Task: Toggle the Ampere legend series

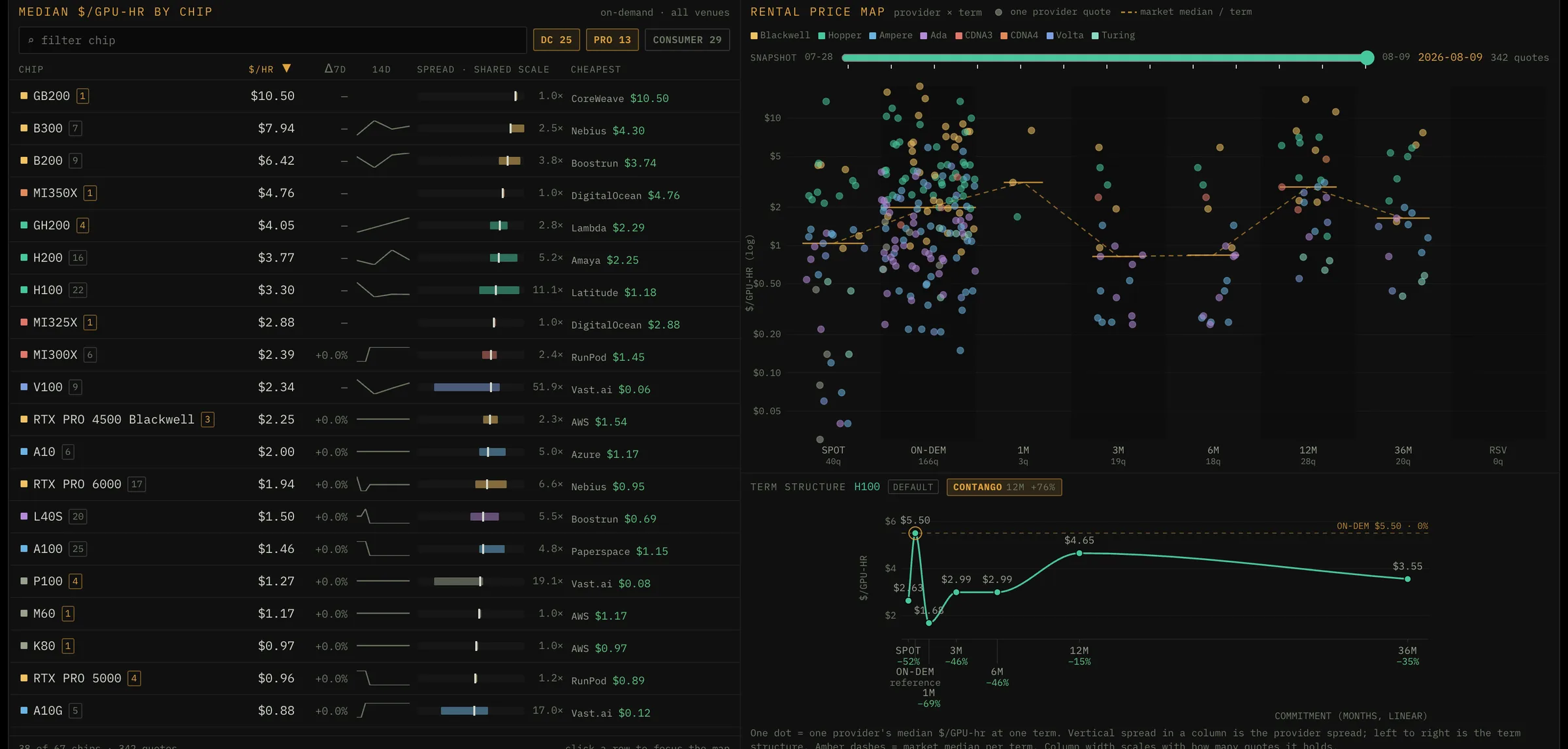Action: point(890,35)
